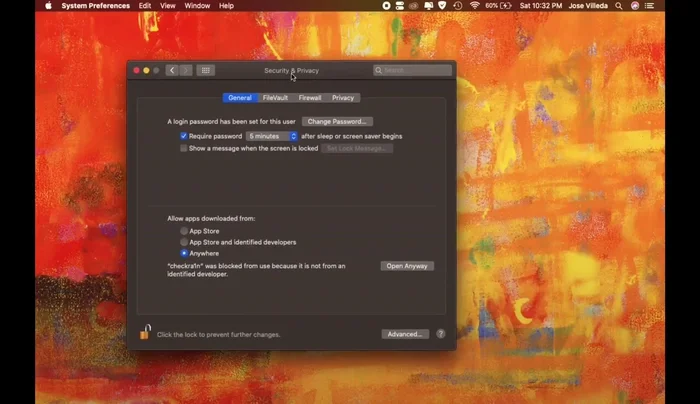The width and height of the screenshot is (700, 404).
Task: Switch to the FileVault tab
Action: pyautogui.click(x=275, y=98)
